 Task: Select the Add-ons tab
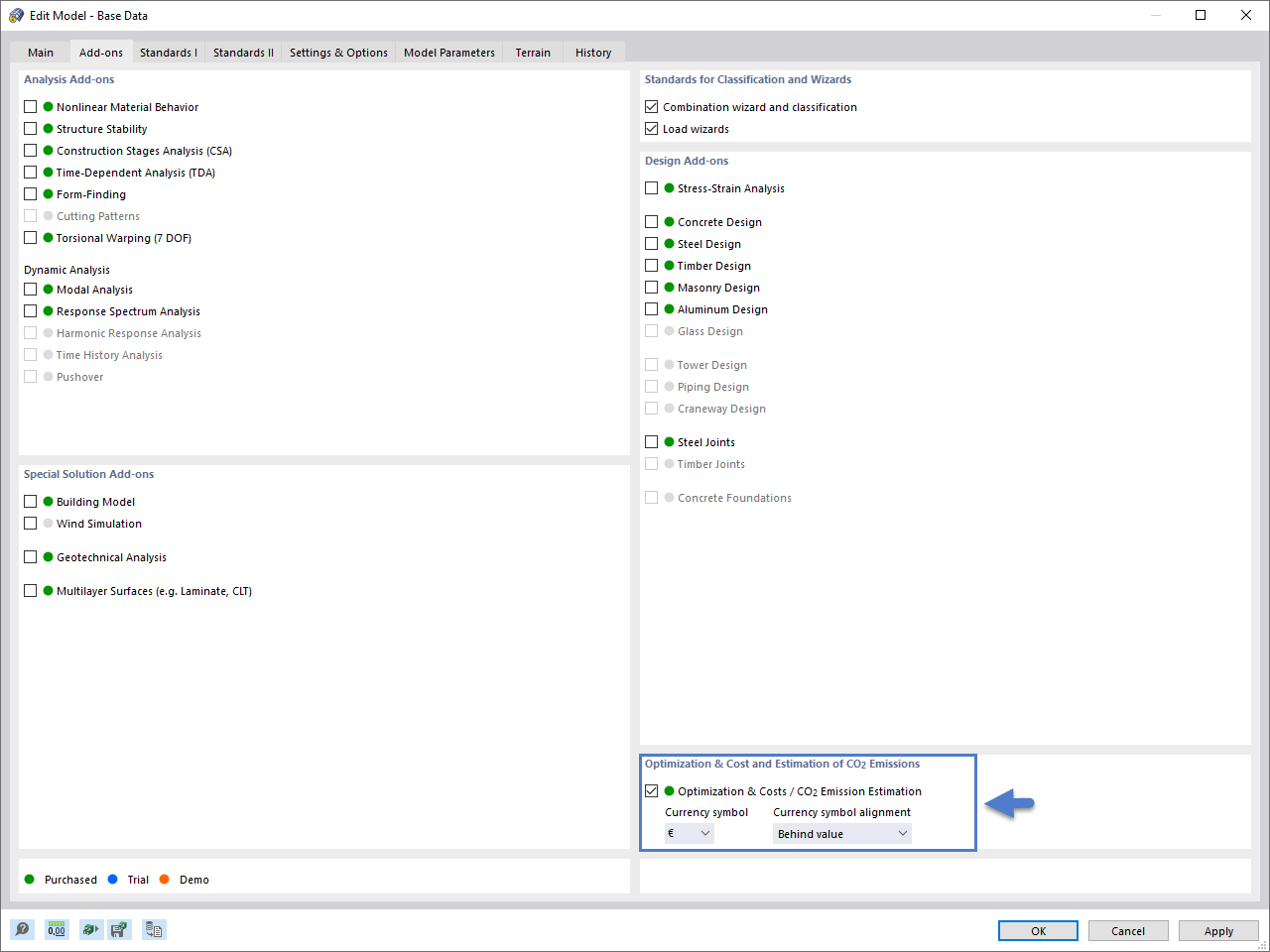[x=101, y=52]
